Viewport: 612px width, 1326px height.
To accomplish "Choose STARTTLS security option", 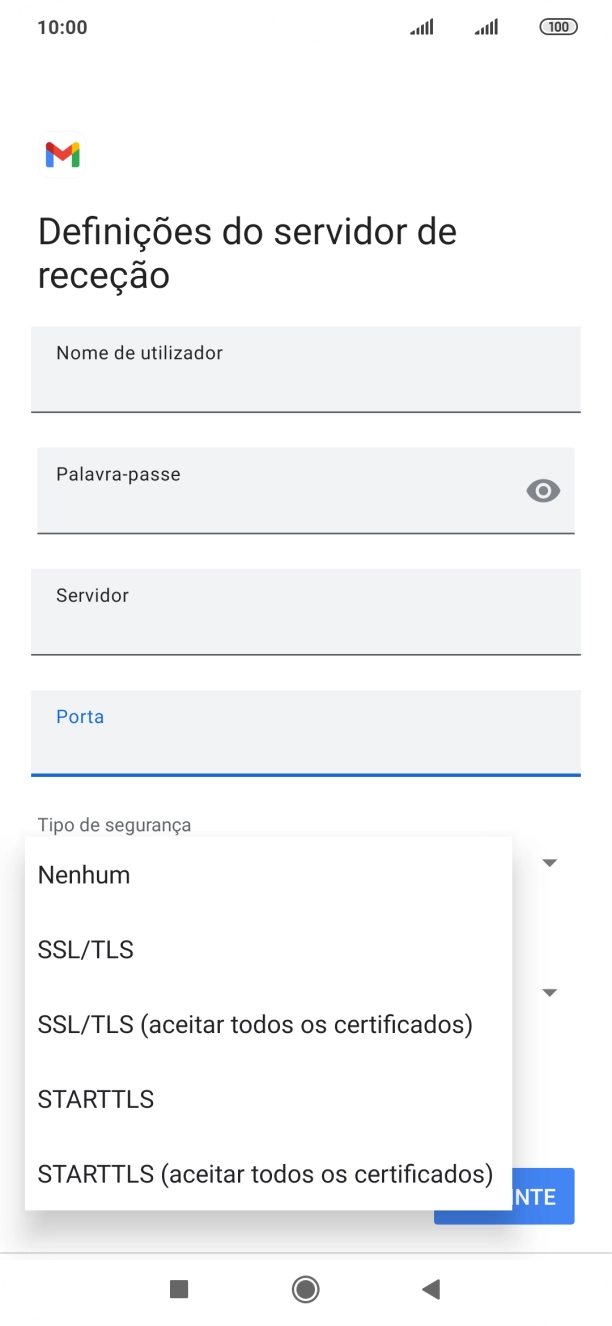I will coord(95,1098).
